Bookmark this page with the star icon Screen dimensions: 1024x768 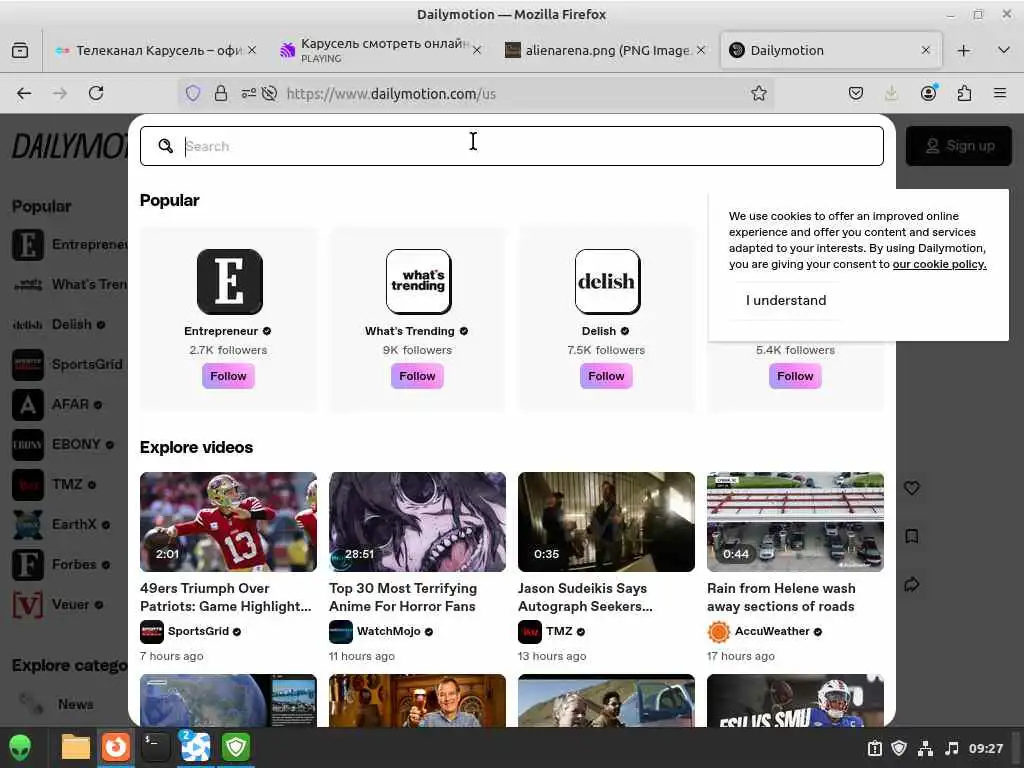pyautogui.click(x=758, y=93)
